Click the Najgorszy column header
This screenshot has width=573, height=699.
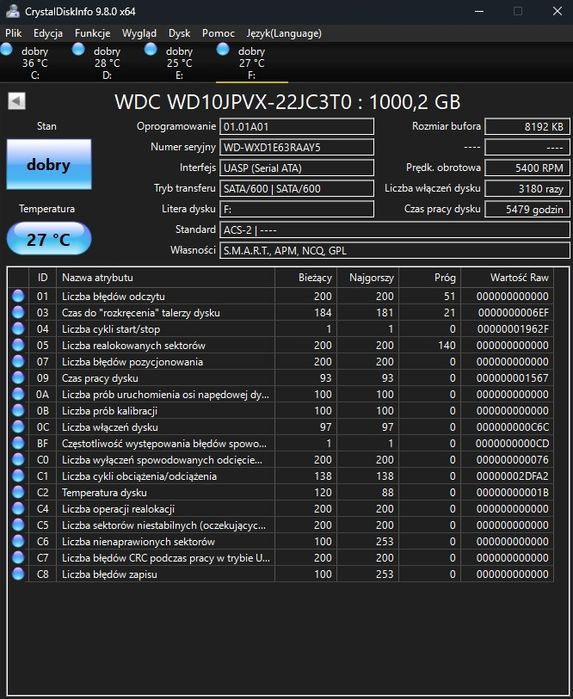coord(368,277)
